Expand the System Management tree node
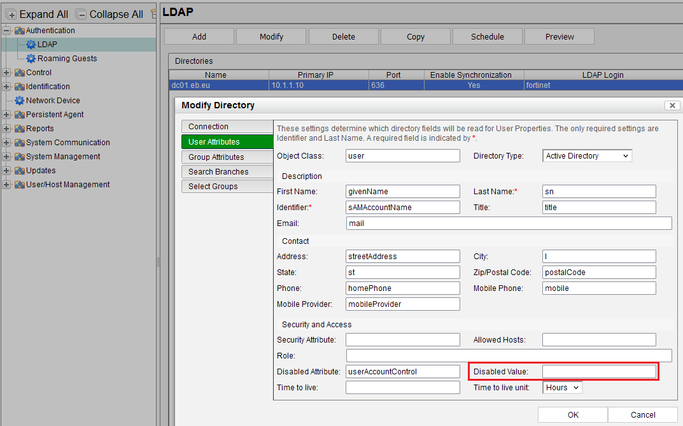 [6, 156]
